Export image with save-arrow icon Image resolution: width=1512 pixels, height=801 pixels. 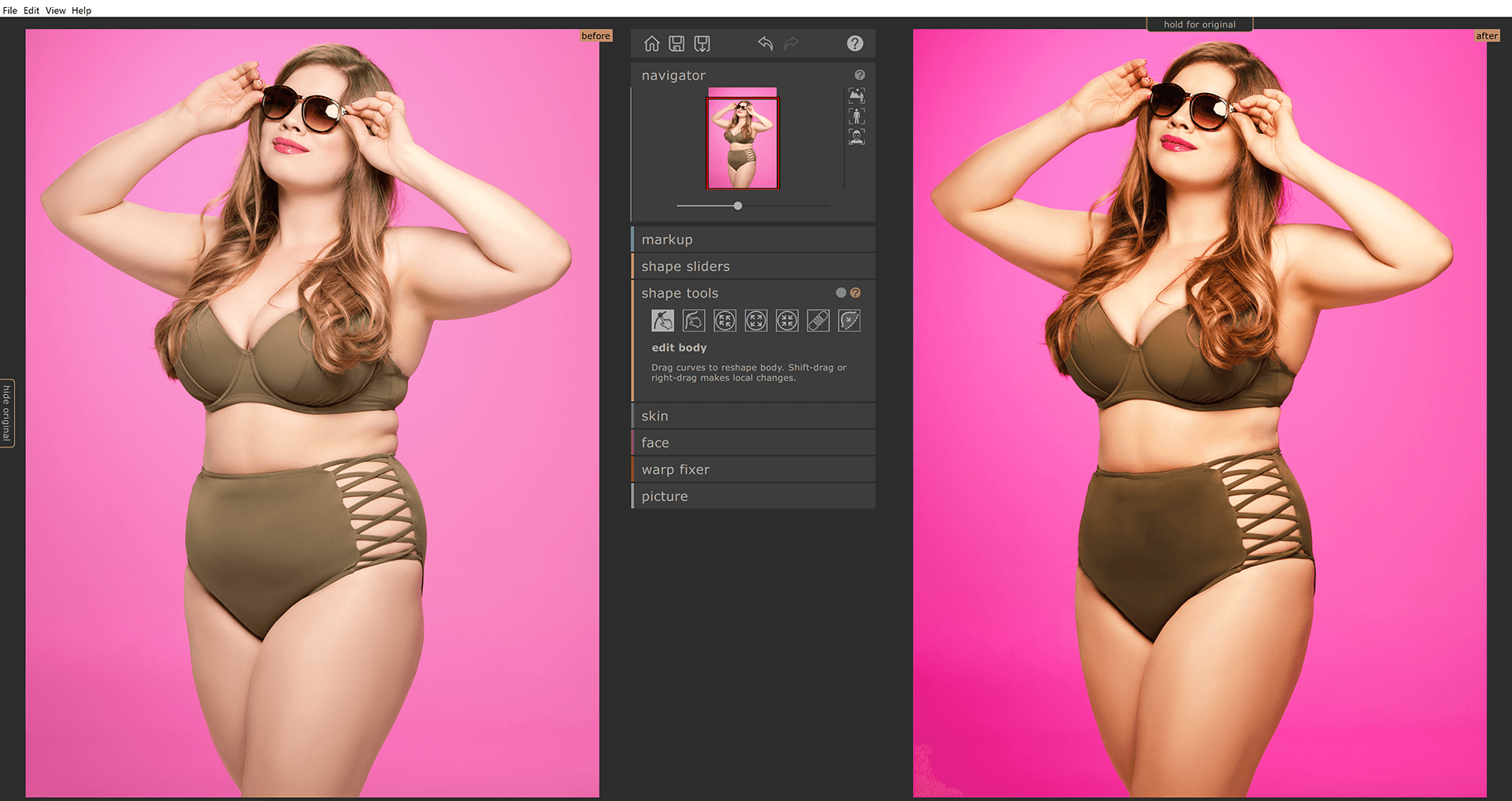tap(702, 44)
